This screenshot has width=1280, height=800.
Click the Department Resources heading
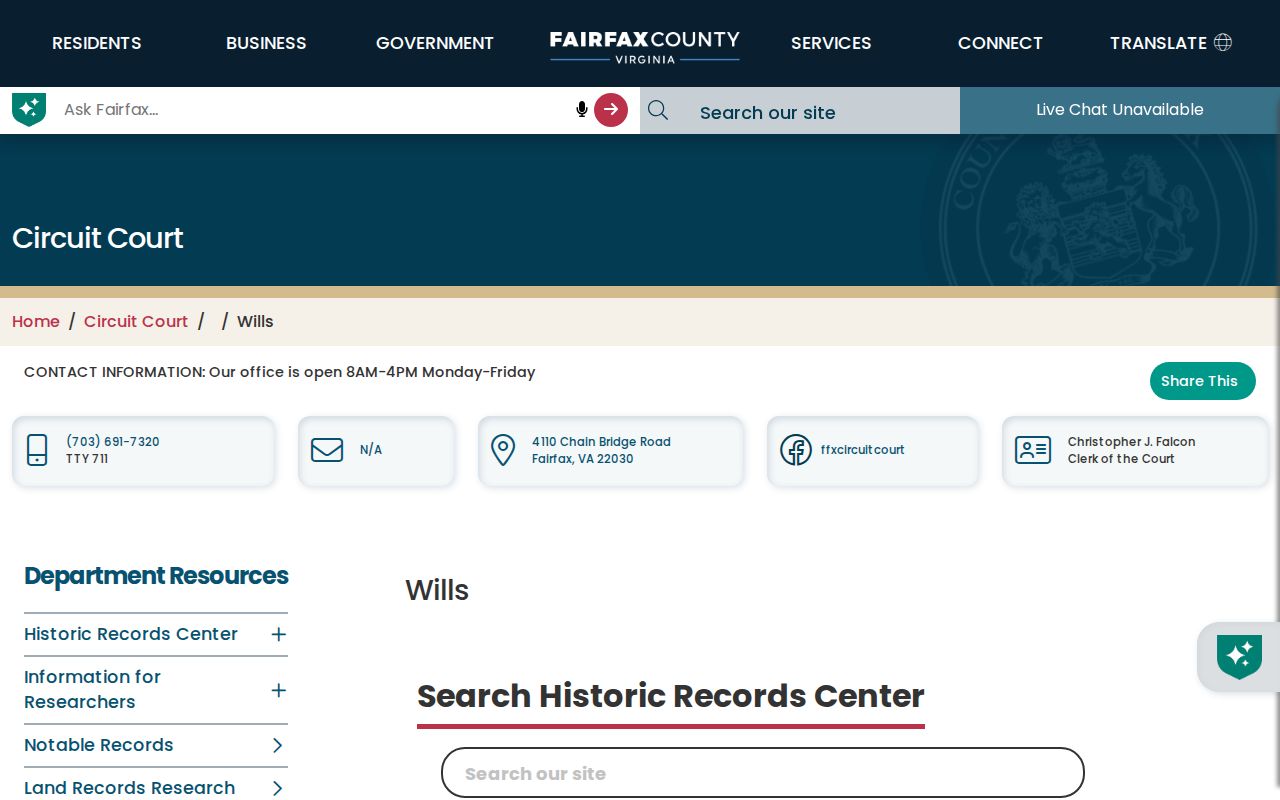coord(156,576)
